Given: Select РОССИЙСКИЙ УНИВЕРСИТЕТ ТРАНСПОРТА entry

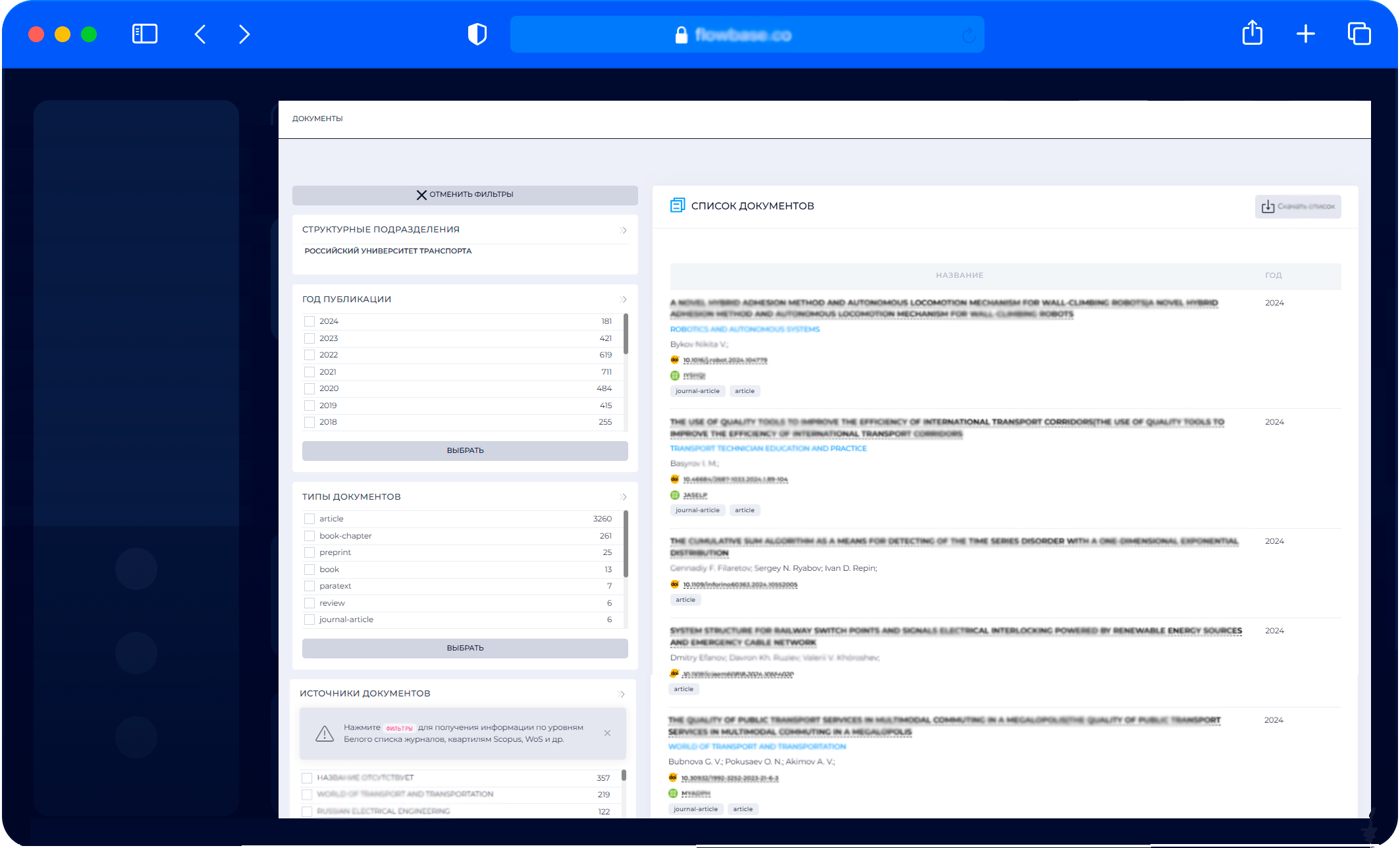Looking at the screenshot, I should click(388, 251).
